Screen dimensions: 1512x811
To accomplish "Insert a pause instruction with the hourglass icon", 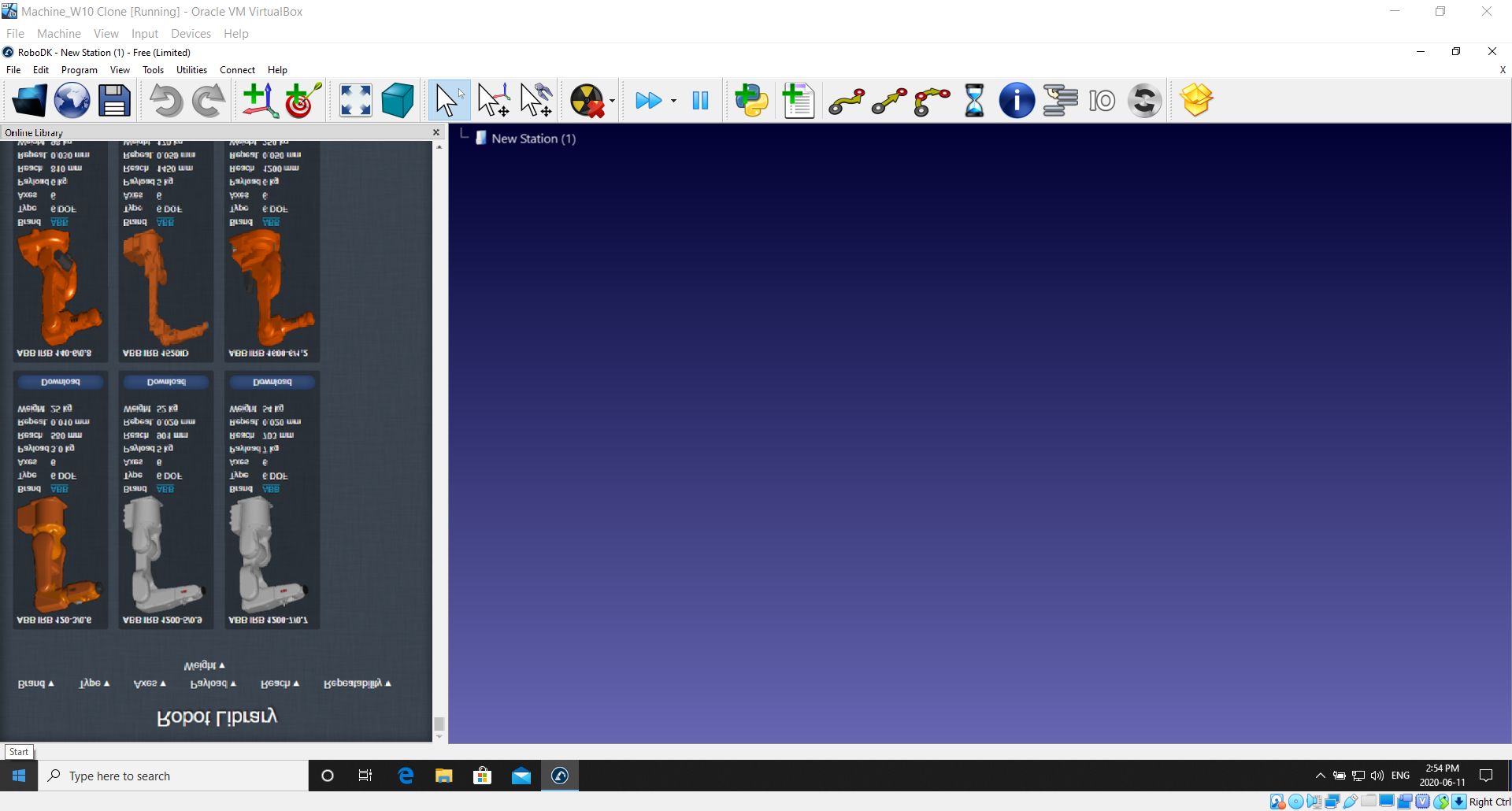I will [x=974, y=101].
